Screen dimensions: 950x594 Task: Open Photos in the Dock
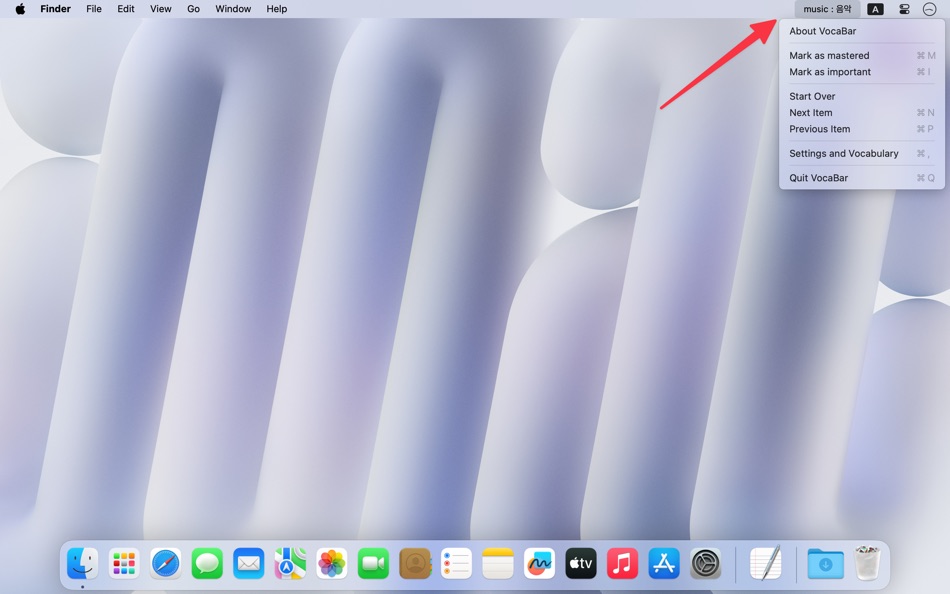331,564
